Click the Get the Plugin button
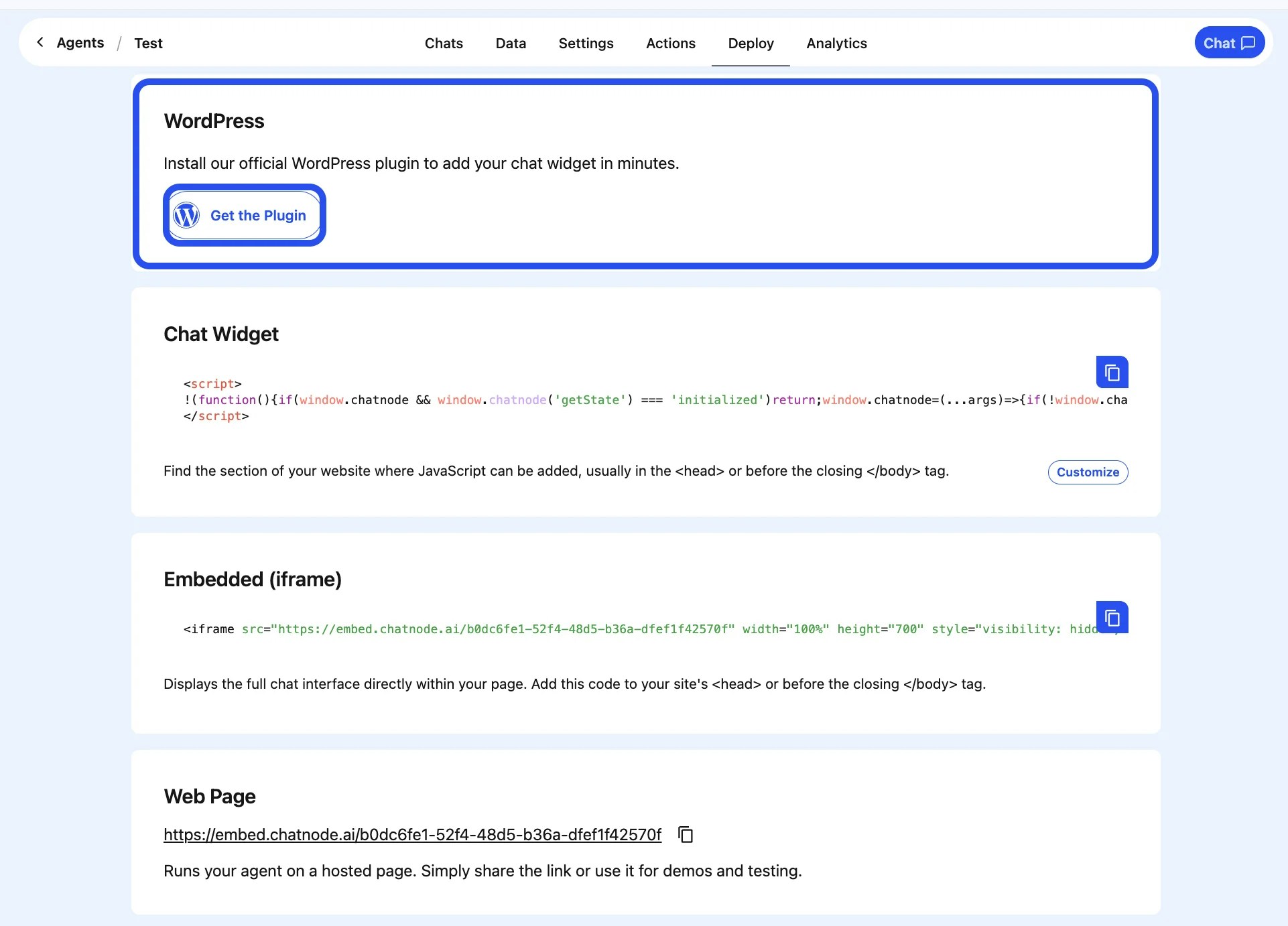 pyautogui.click(x=257, y=215)
